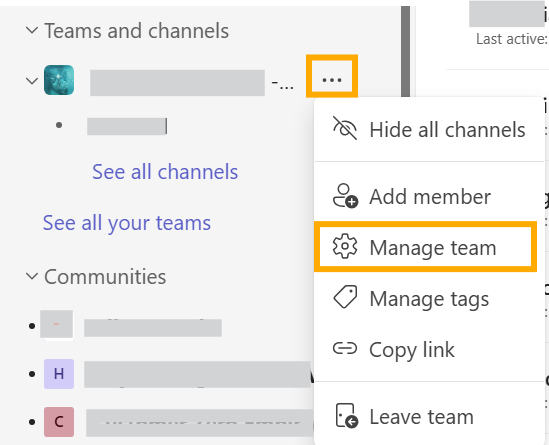The height and width of the screenshot is (445, 549).
Task: Open the purple H community avatar
Action: tap(59, 374)
